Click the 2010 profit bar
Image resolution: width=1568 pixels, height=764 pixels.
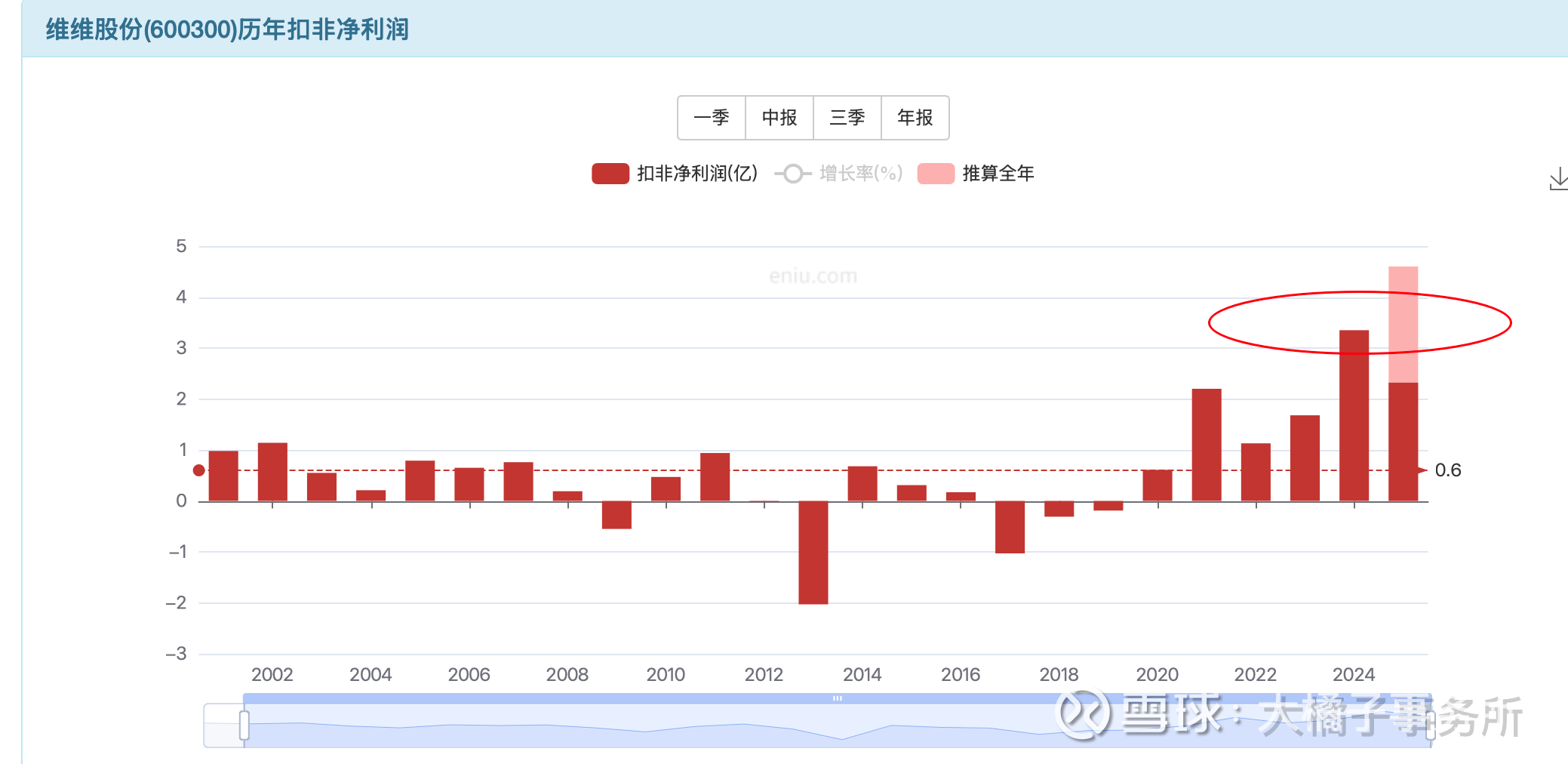point(666,489)
